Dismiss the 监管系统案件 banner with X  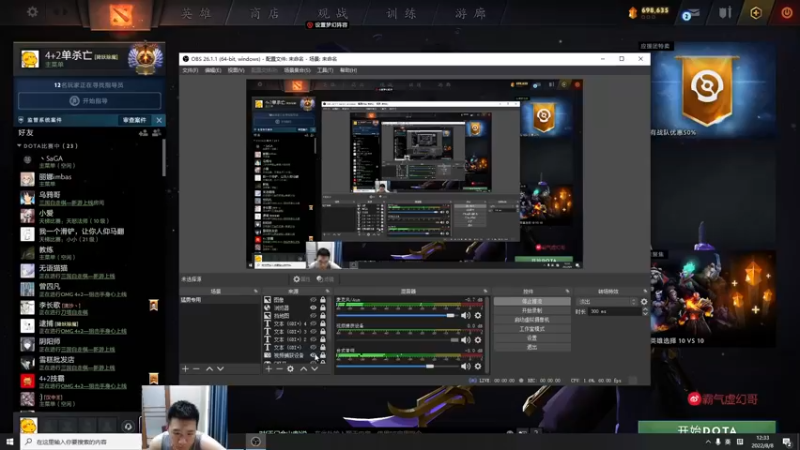click(159, 120)
